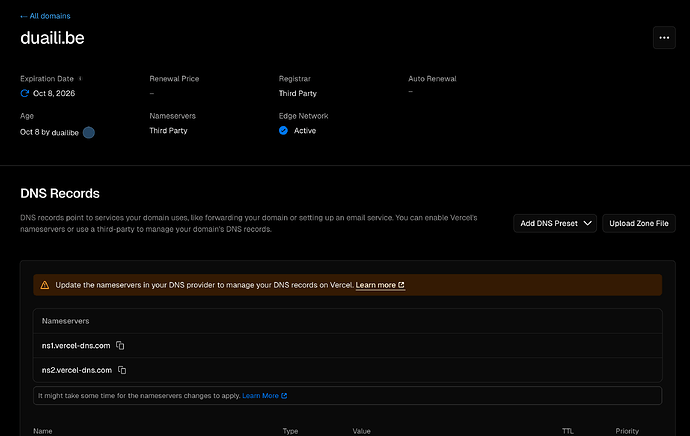Image resolution: width=690 pixels, height=436 pixels.
Task: Click the Third Party registrar value
Action: tap(297, 93)
